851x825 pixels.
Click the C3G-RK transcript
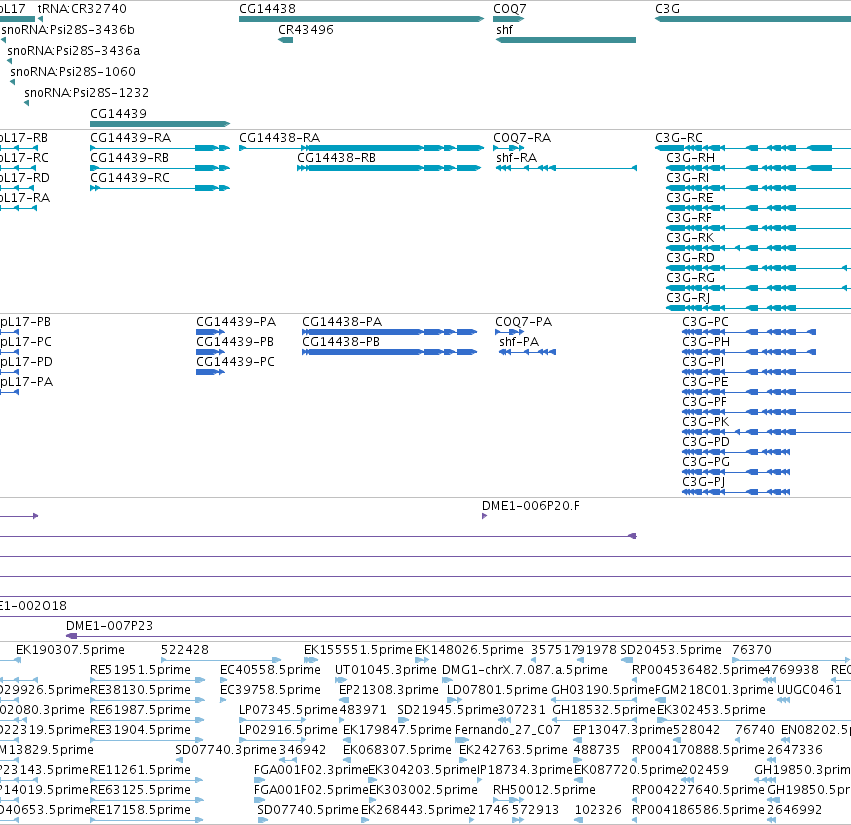758,248
